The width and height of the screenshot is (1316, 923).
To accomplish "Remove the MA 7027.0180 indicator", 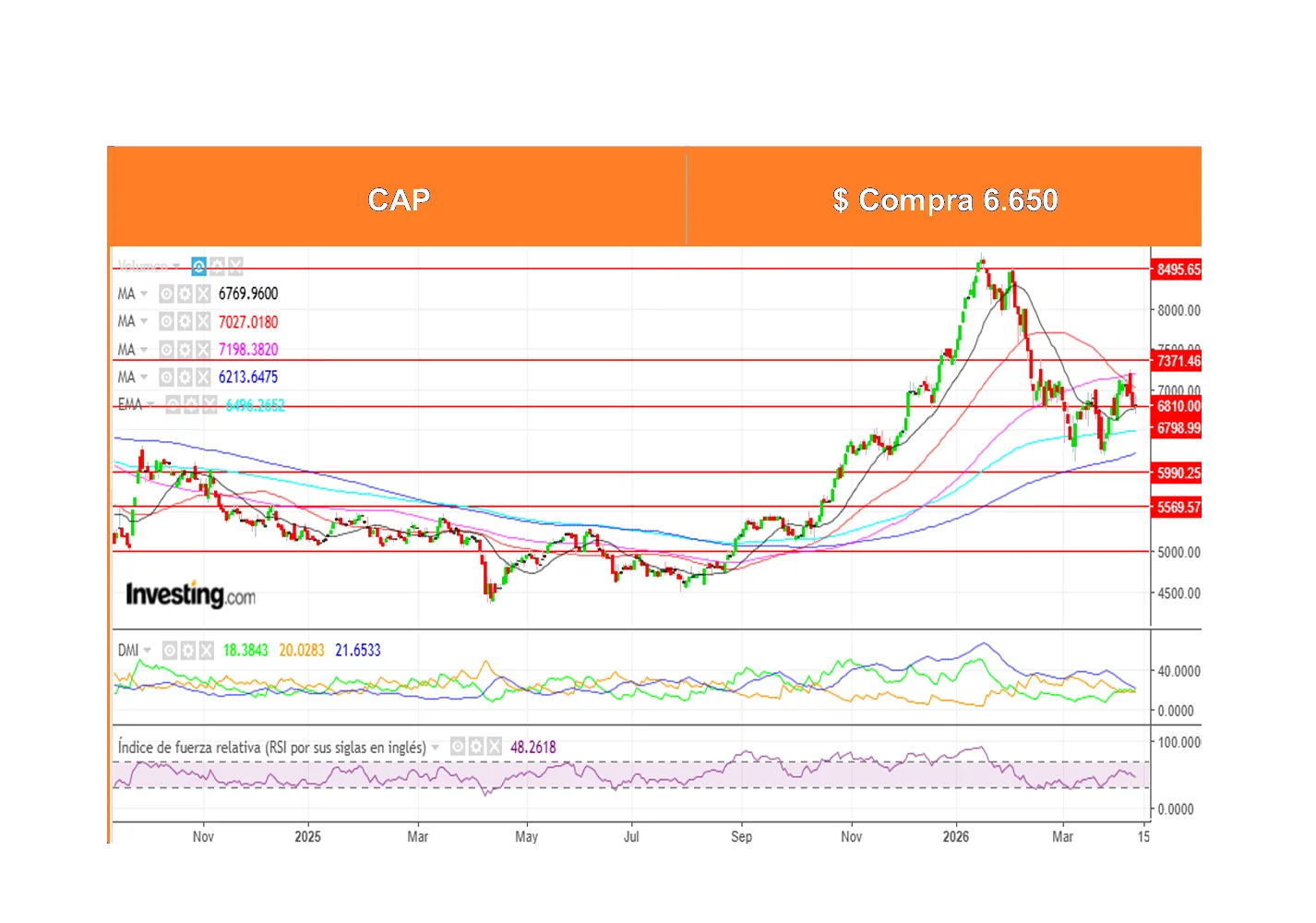I will [x=203, y=322].
